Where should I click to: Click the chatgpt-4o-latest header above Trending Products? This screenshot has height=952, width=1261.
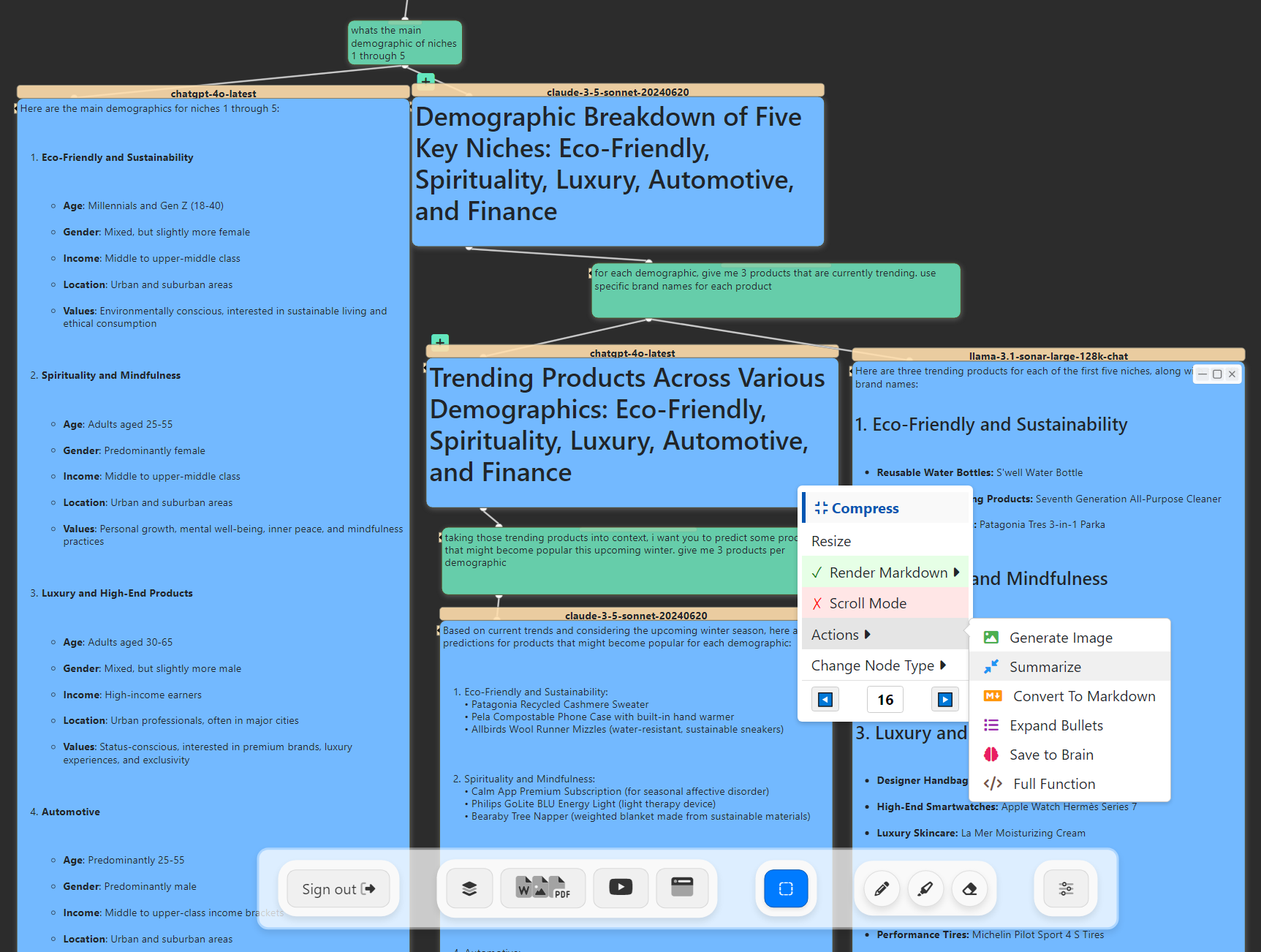point(632,352)
